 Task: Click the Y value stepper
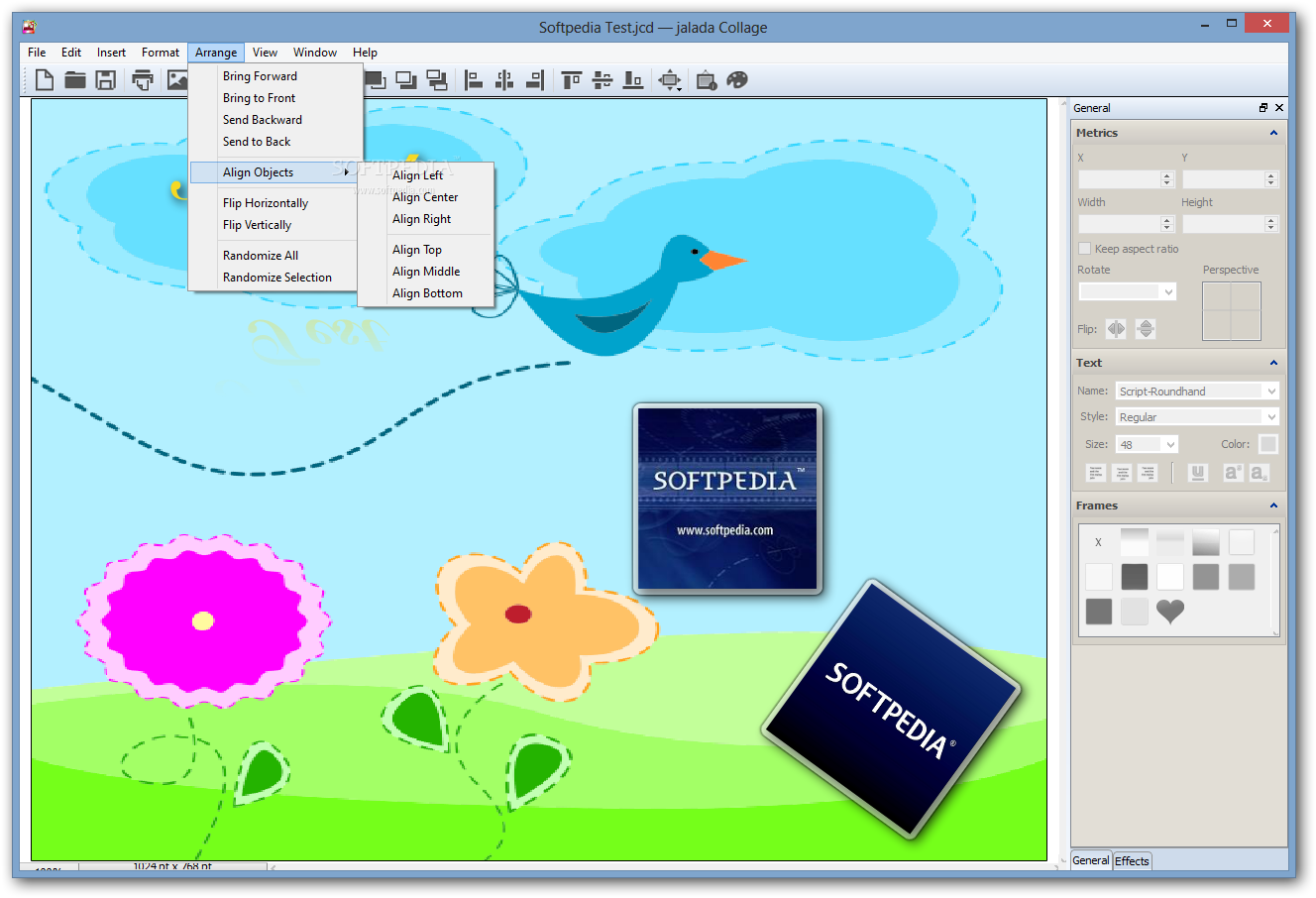point(1271,179)
